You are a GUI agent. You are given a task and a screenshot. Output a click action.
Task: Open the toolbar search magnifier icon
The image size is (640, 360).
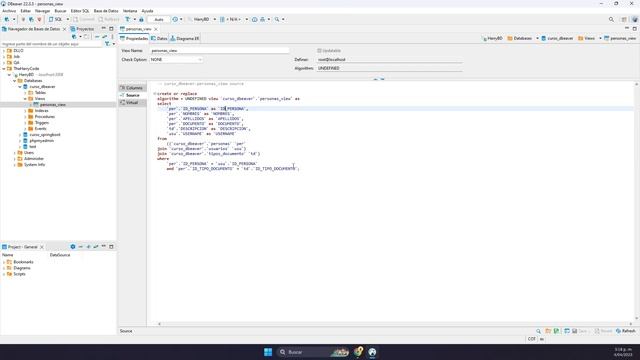(x=277, y=19)
